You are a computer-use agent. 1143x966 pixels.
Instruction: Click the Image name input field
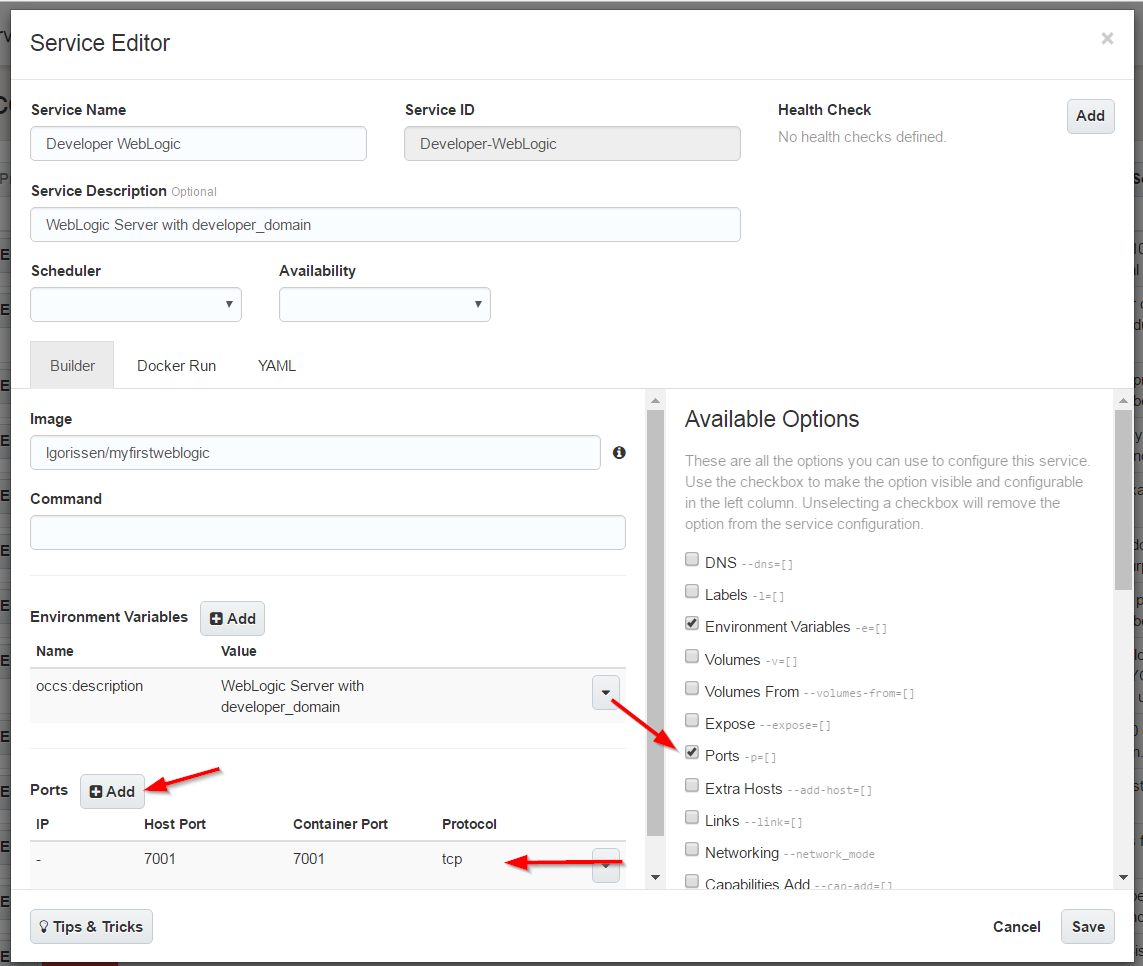315,453
